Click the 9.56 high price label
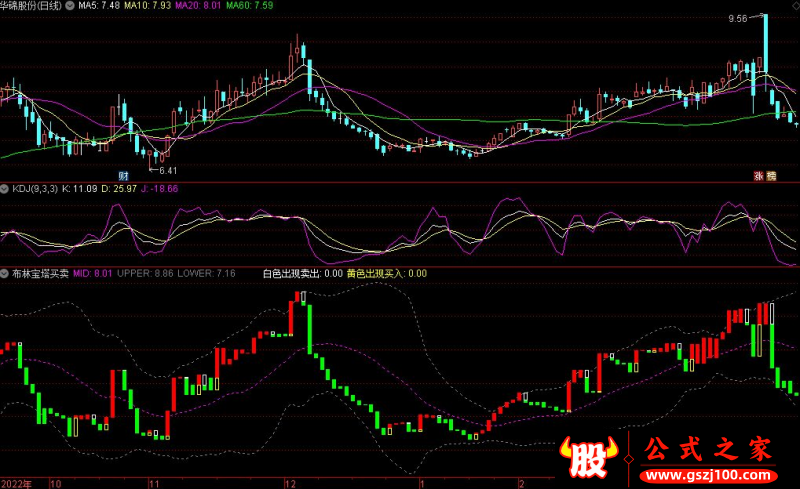The height and width of the screenshot is (489, 800). (x=738, y=19)
